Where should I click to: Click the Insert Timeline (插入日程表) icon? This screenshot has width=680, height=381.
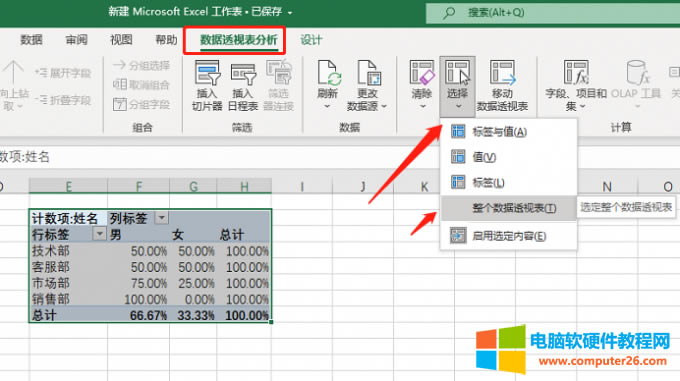pos(243,73)
